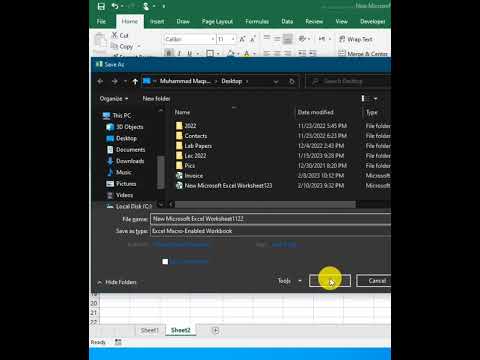This screenshot has width=480, height=360.
Task: Click the Search Desktop field
Action: pyautogui.click(x=348, y=81)
